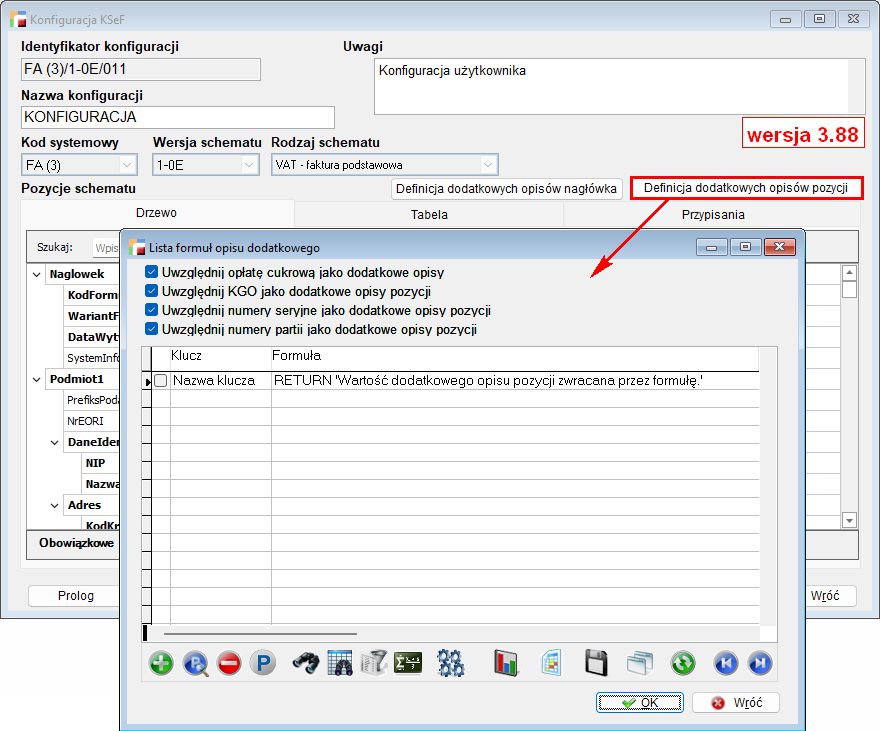Go to first record with blue arrow icon
Viewport: 880px width, 731px height.
click(x=725, y=663)
